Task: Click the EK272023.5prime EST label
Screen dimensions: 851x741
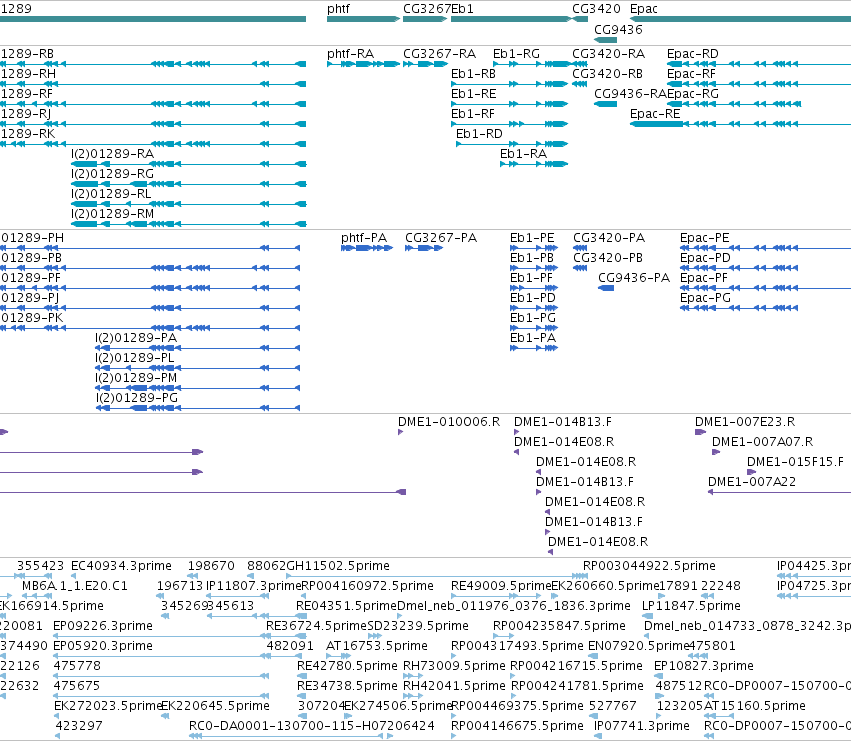Action: (107, 706)
